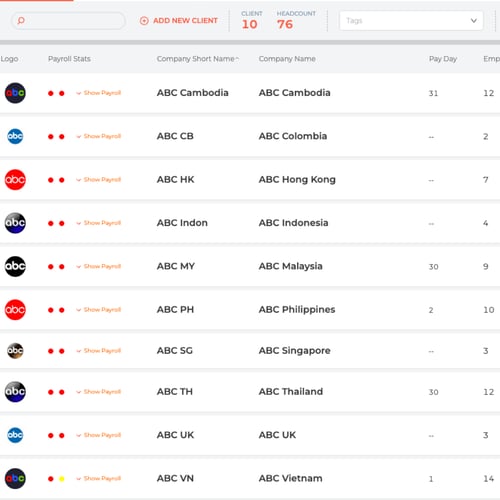Screen dimensions: 500x500
Task: Click the Logo column header
Action: [9, 59]
